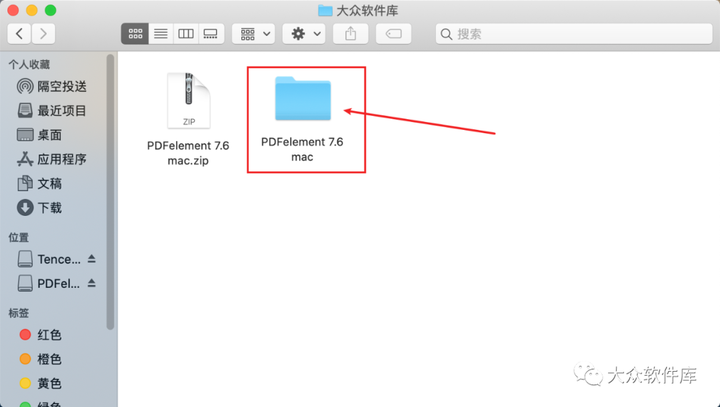
Task: Open the gear Action menu dropdown
Action: 304,34
